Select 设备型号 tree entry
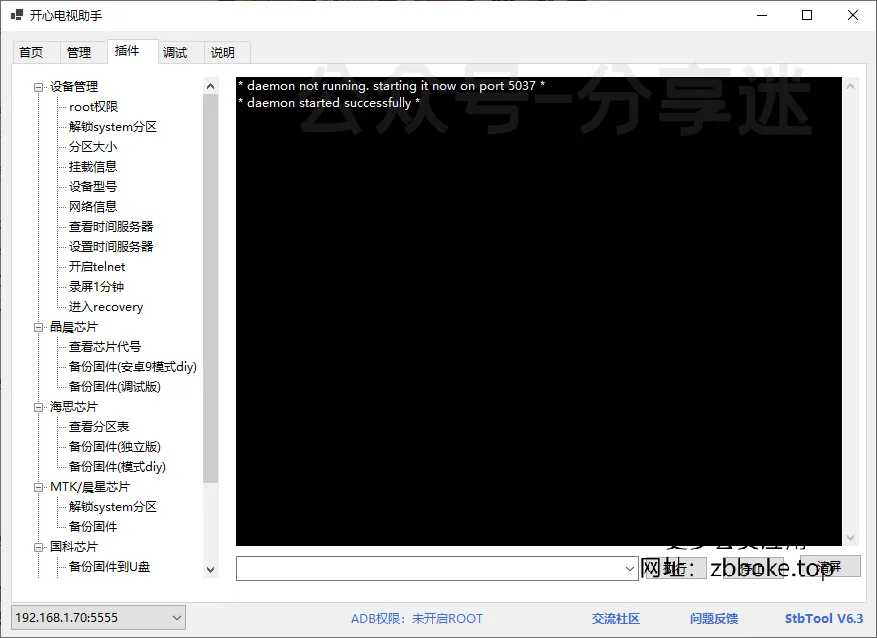This screenshot has height=638, width=877. click(x=93, y=187)
